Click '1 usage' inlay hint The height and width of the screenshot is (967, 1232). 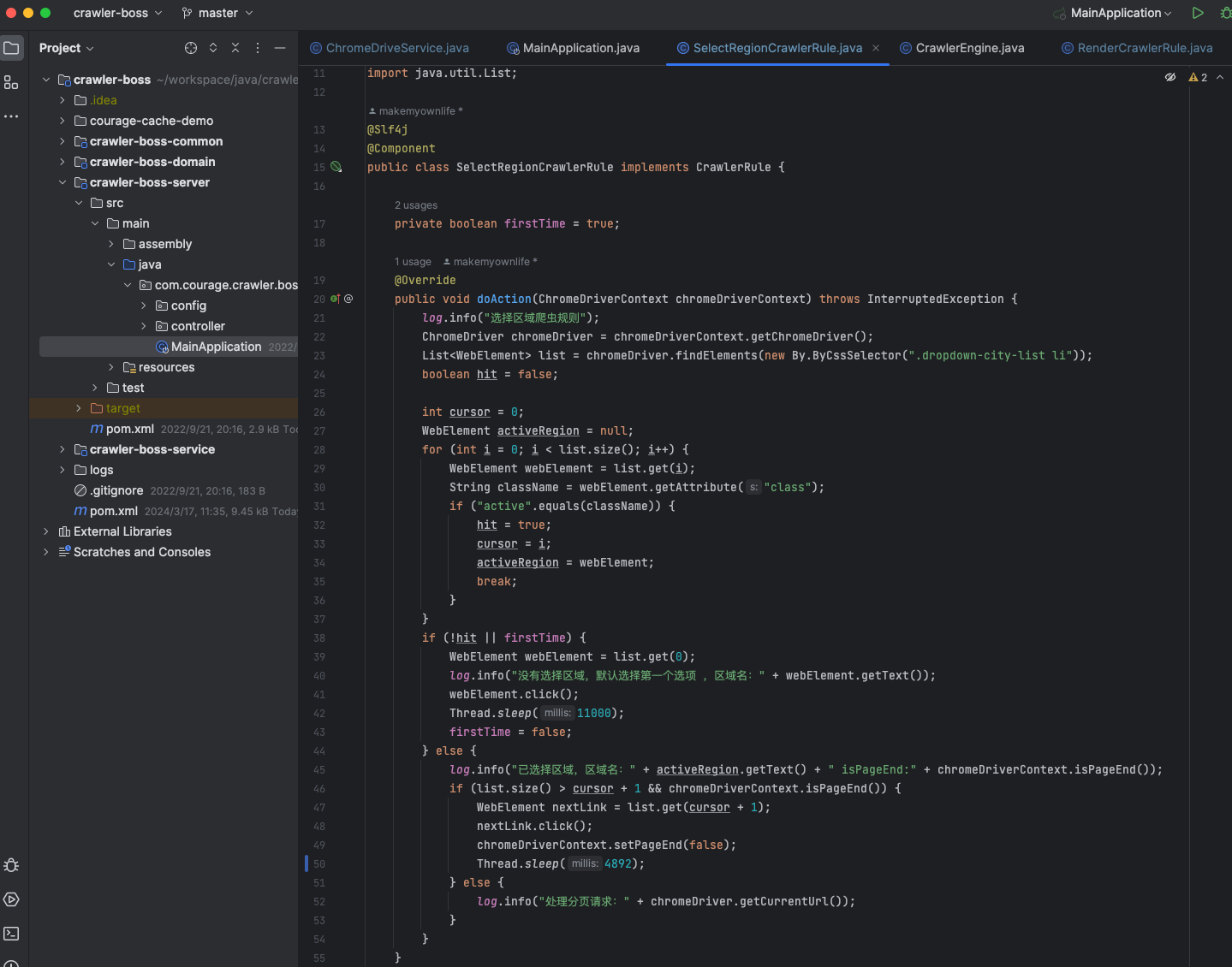(x=413, y=262)
